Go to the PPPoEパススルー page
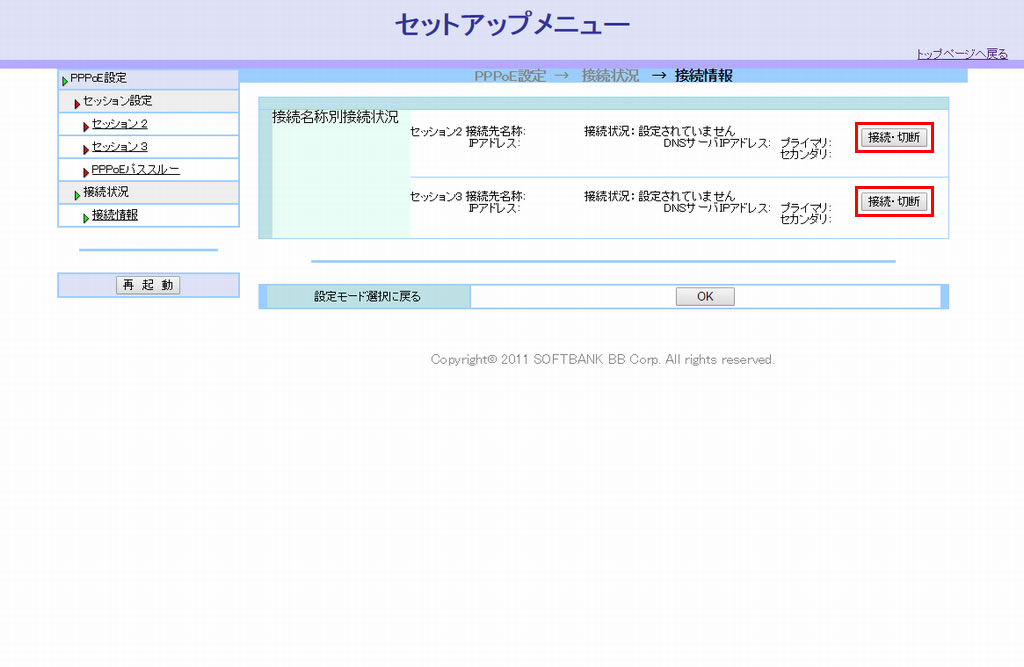This screenshot has height=667, width=1024. click(135, 170)
